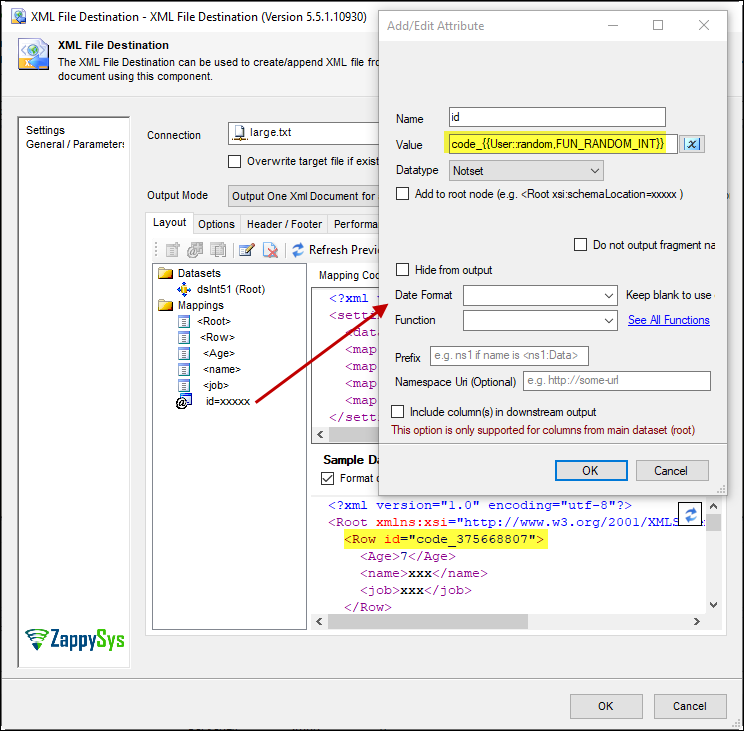Click the dsInt51 (Root) dataset icon
The height and width of the screenshot is (731, 744).
click(184, 289)
